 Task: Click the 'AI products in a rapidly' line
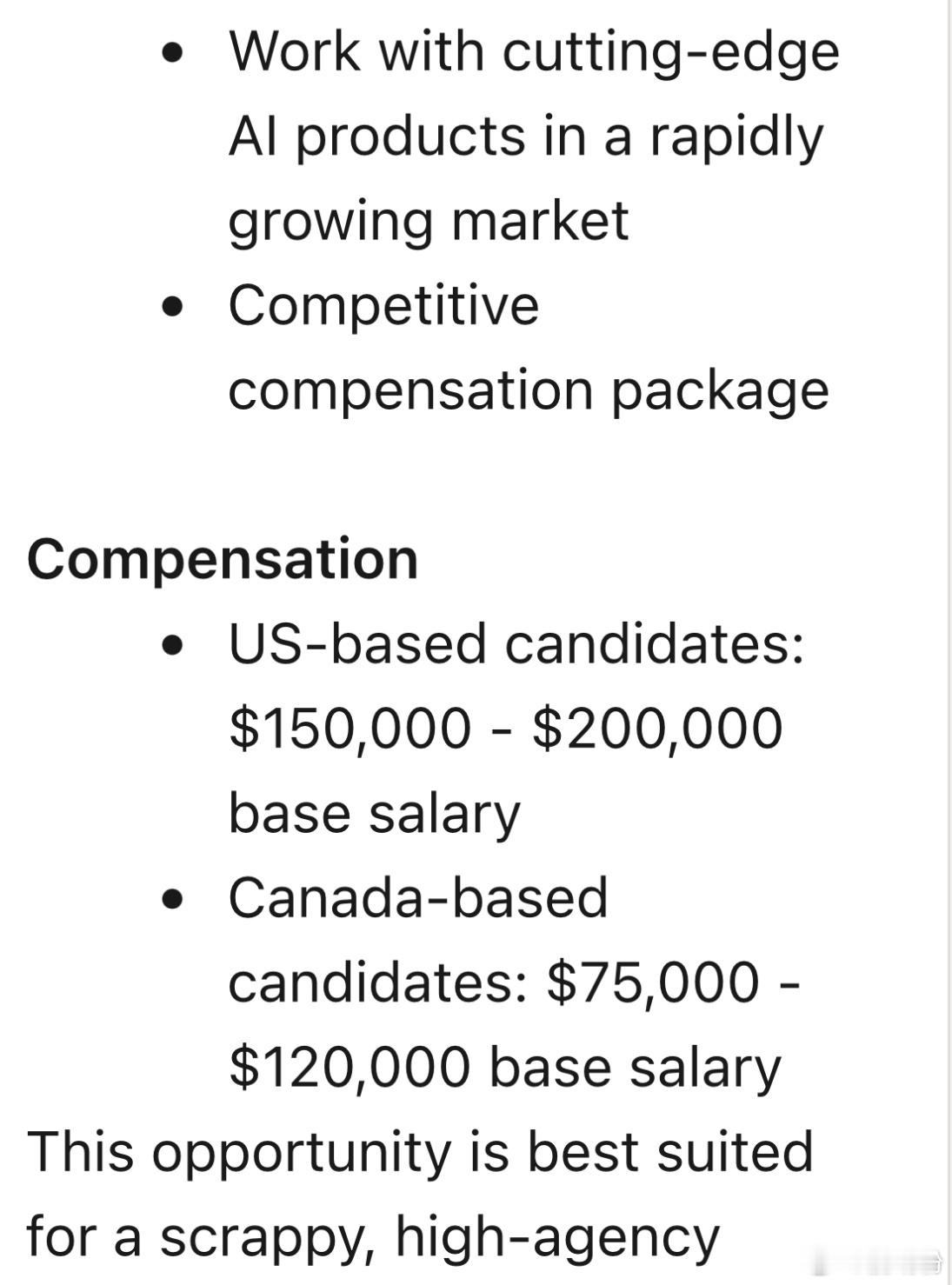click(x=525, y=137)
